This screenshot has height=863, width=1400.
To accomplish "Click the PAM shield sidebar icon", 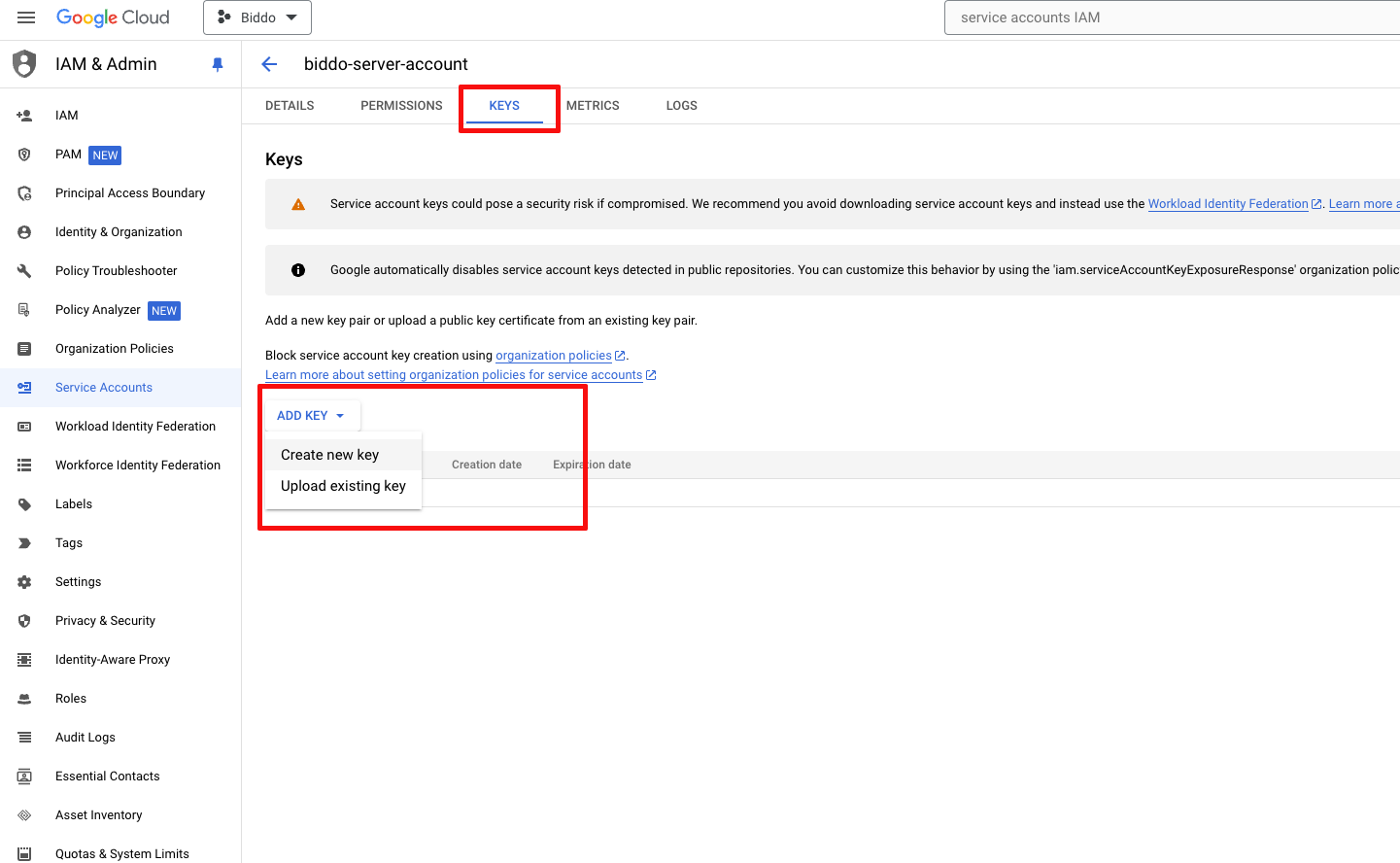I will [x=24, y=155].
